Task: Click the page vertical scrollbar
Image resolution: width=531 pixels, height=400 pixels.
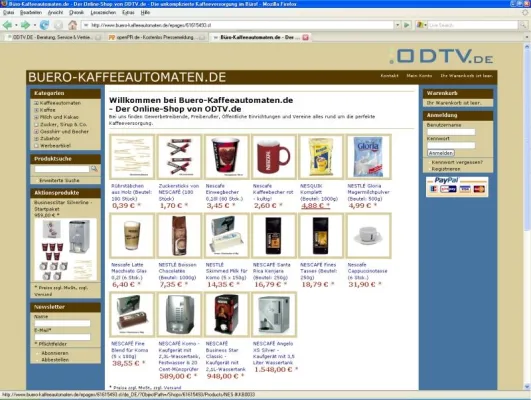Action: click(x=527, y=217)
